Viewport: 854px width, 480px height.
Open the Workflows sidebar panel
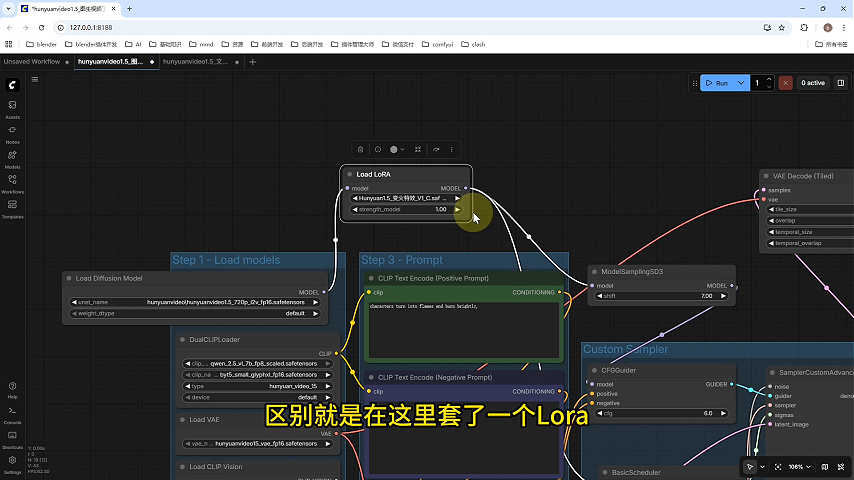click(x=12, y=184)
